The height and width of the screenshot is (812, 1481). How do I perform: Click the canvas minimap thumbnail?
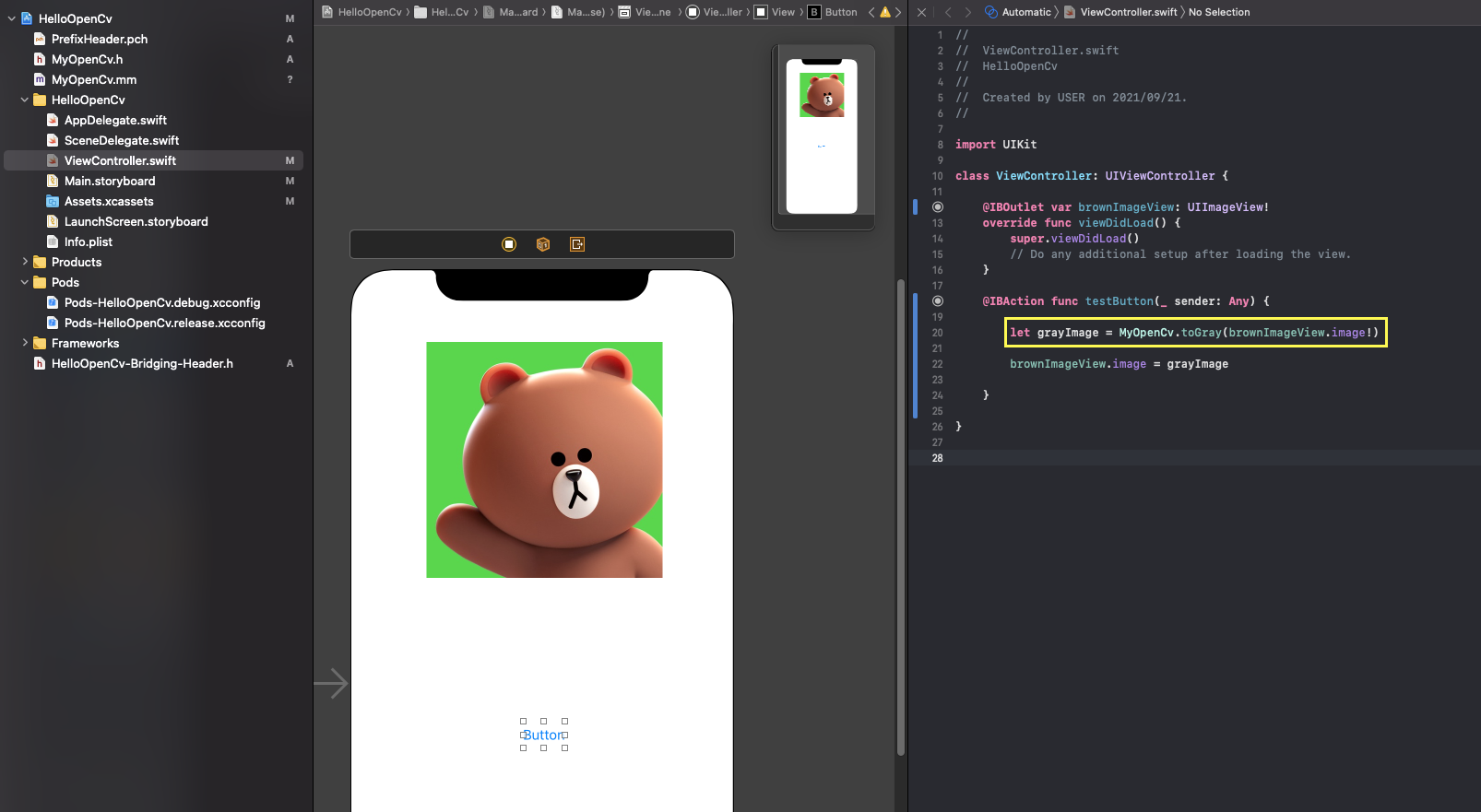[x=823, y=136]
